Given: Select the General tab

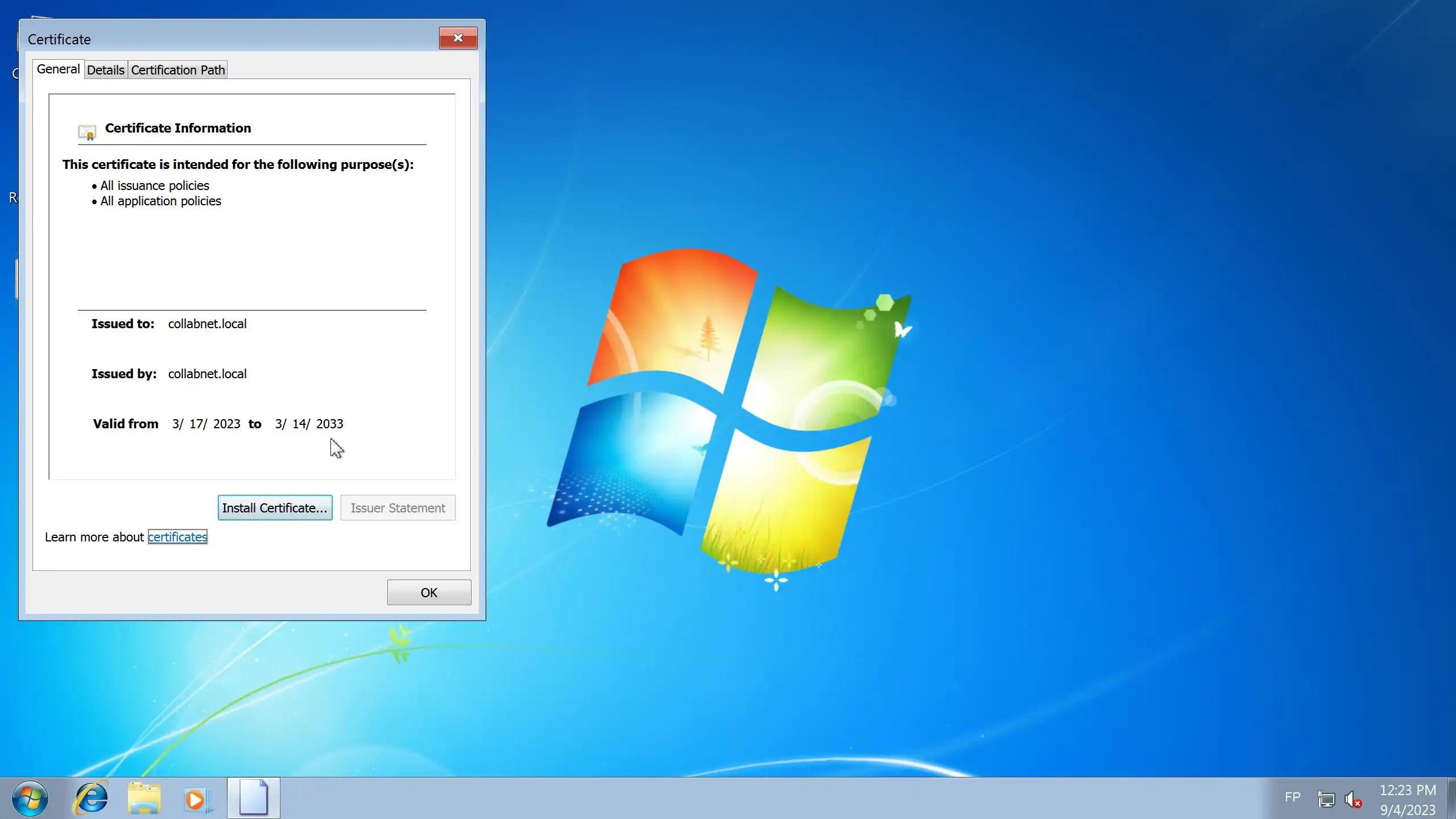Looking at the screenshot, I should click(x=58, y=69).
